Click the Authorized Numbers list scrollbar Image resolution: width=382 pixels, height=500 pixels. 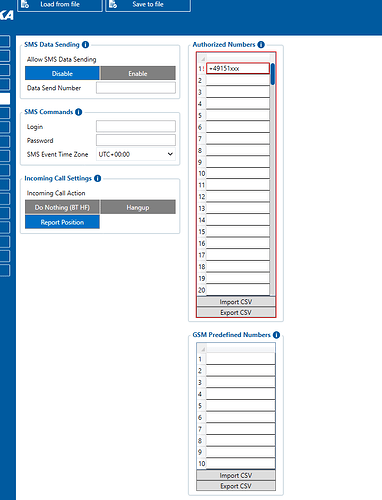click(x=272, y=178)
